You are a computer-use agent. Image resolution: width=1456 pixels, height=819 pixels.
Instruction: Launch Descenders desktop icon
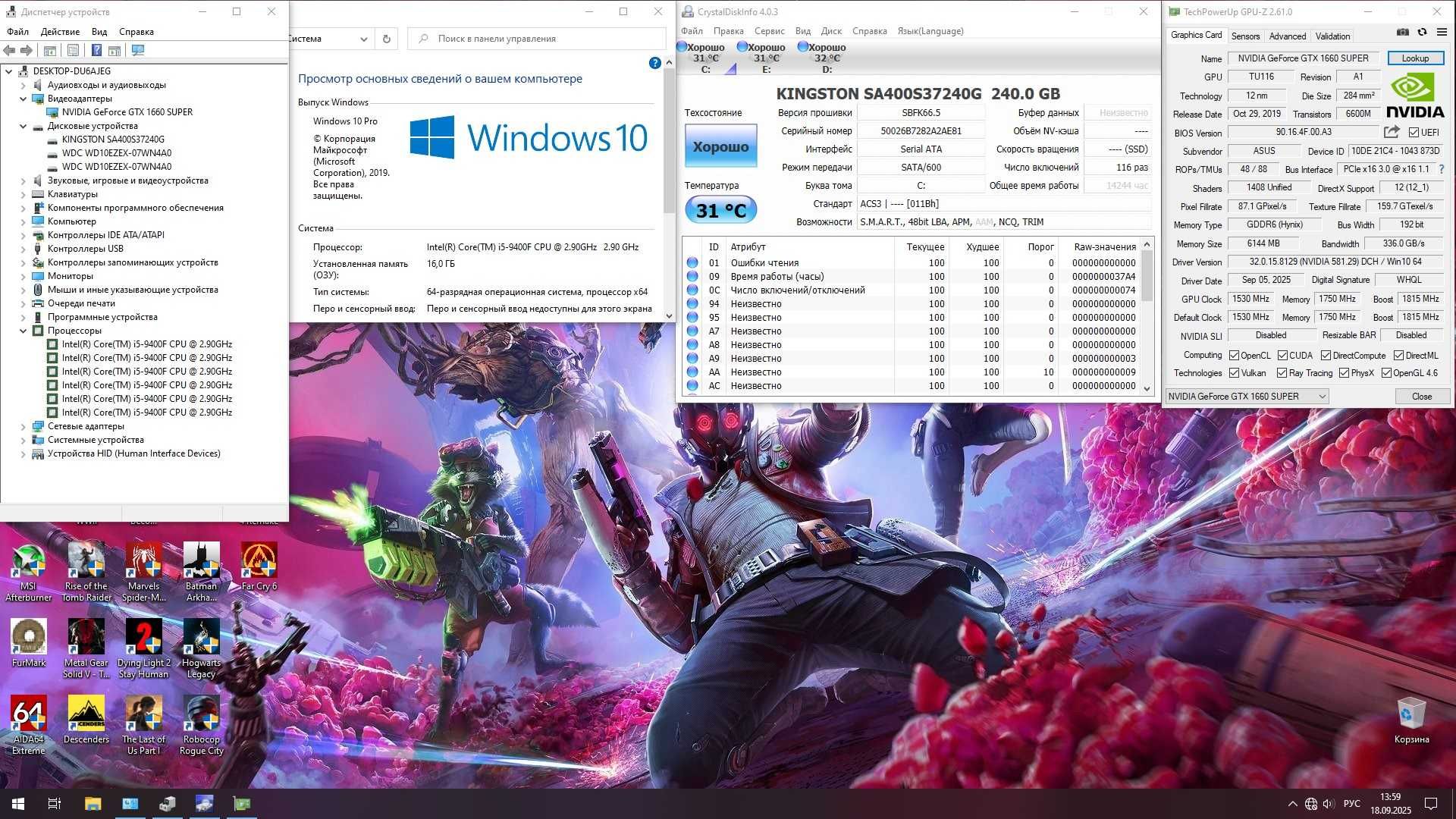point(86,720)
